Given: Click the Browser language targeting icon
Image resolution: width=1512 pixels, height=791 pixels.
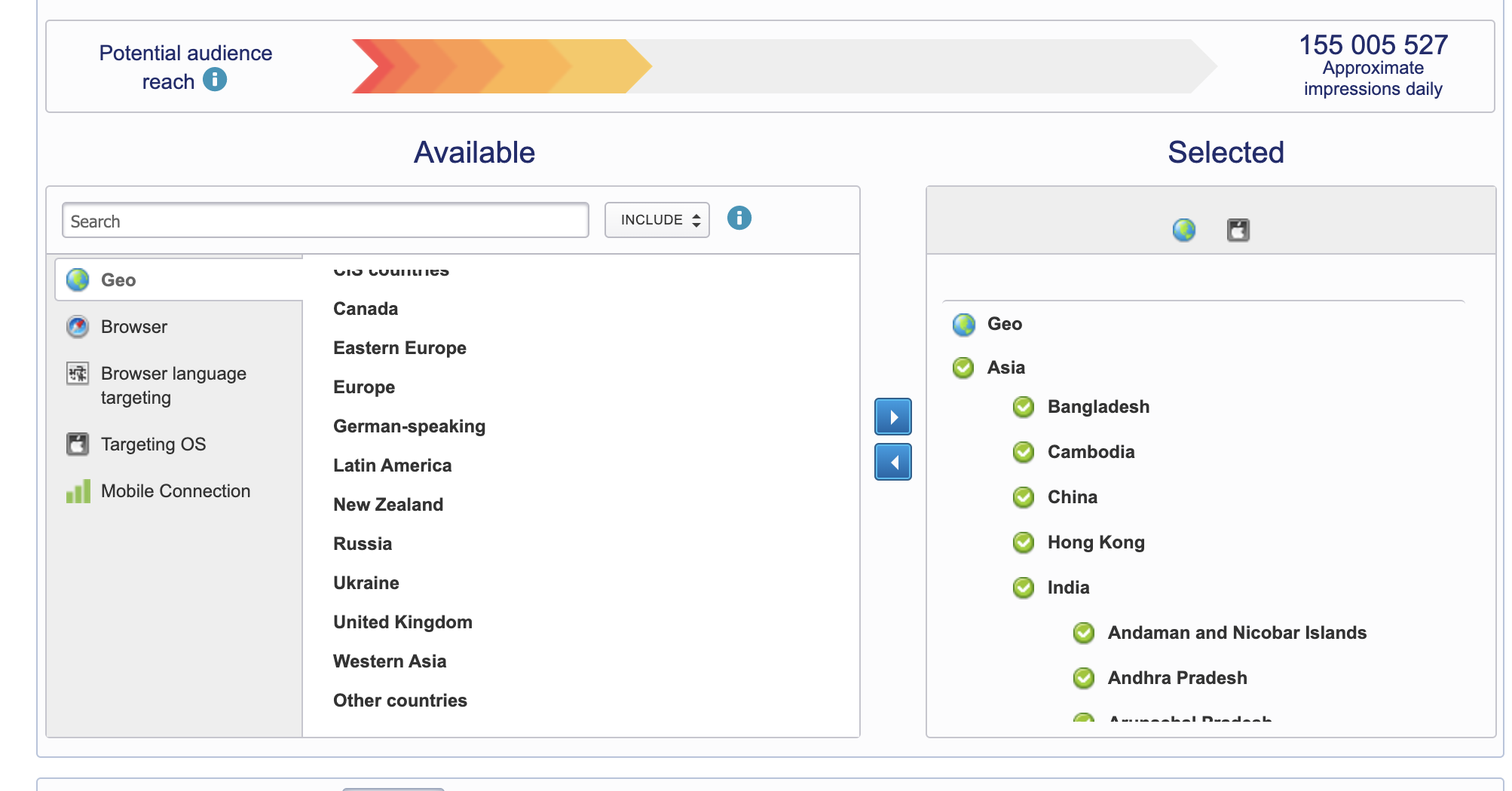Looking at the screenshot, I should click(78, 374).
